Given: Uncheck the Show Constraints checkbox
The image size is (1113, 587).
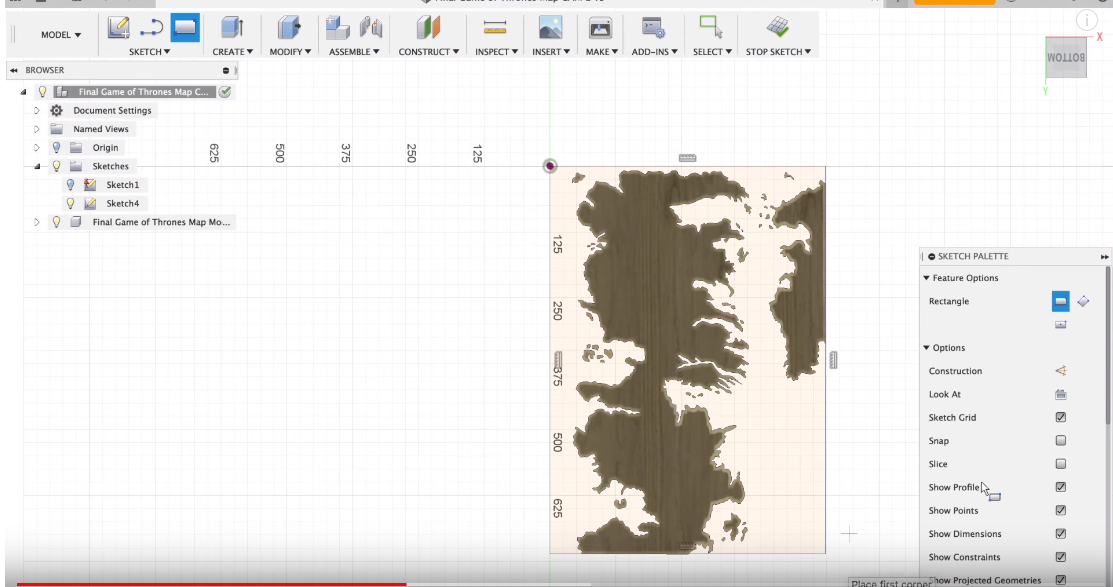Looking at the screenshot, I should [x=1060, y=557].
